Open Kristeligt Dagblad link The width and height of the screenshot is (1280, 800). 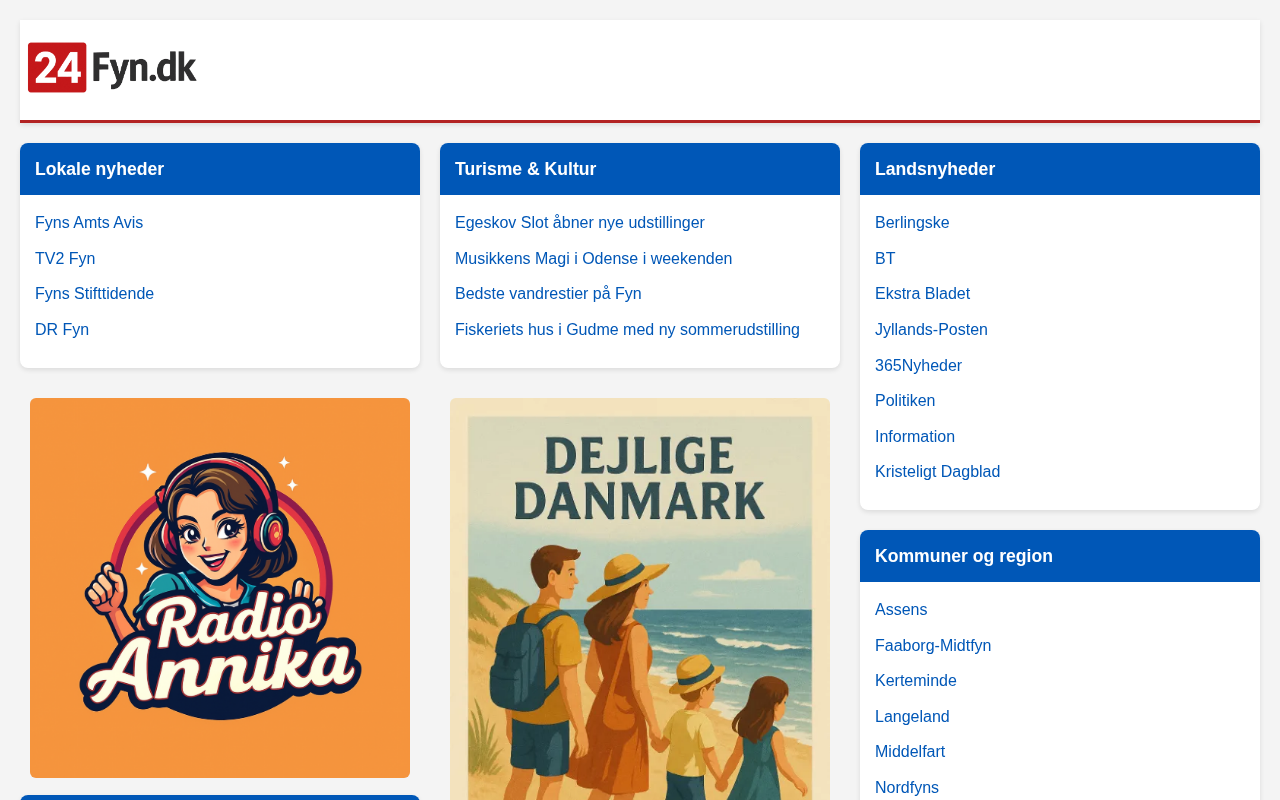coord(937,472)
